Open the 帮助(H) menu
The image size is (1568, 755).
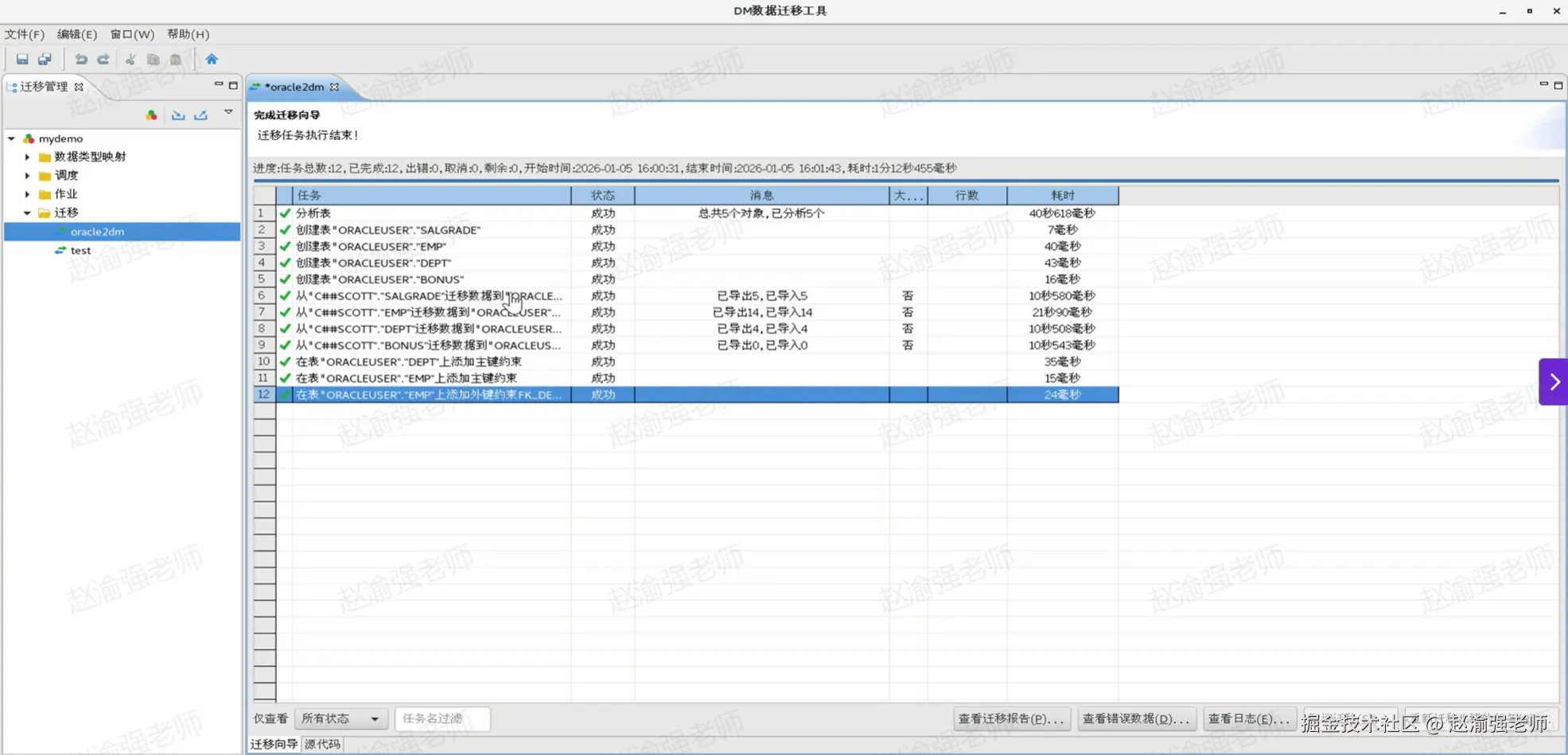pyautogui.click(x=189, y=34)
